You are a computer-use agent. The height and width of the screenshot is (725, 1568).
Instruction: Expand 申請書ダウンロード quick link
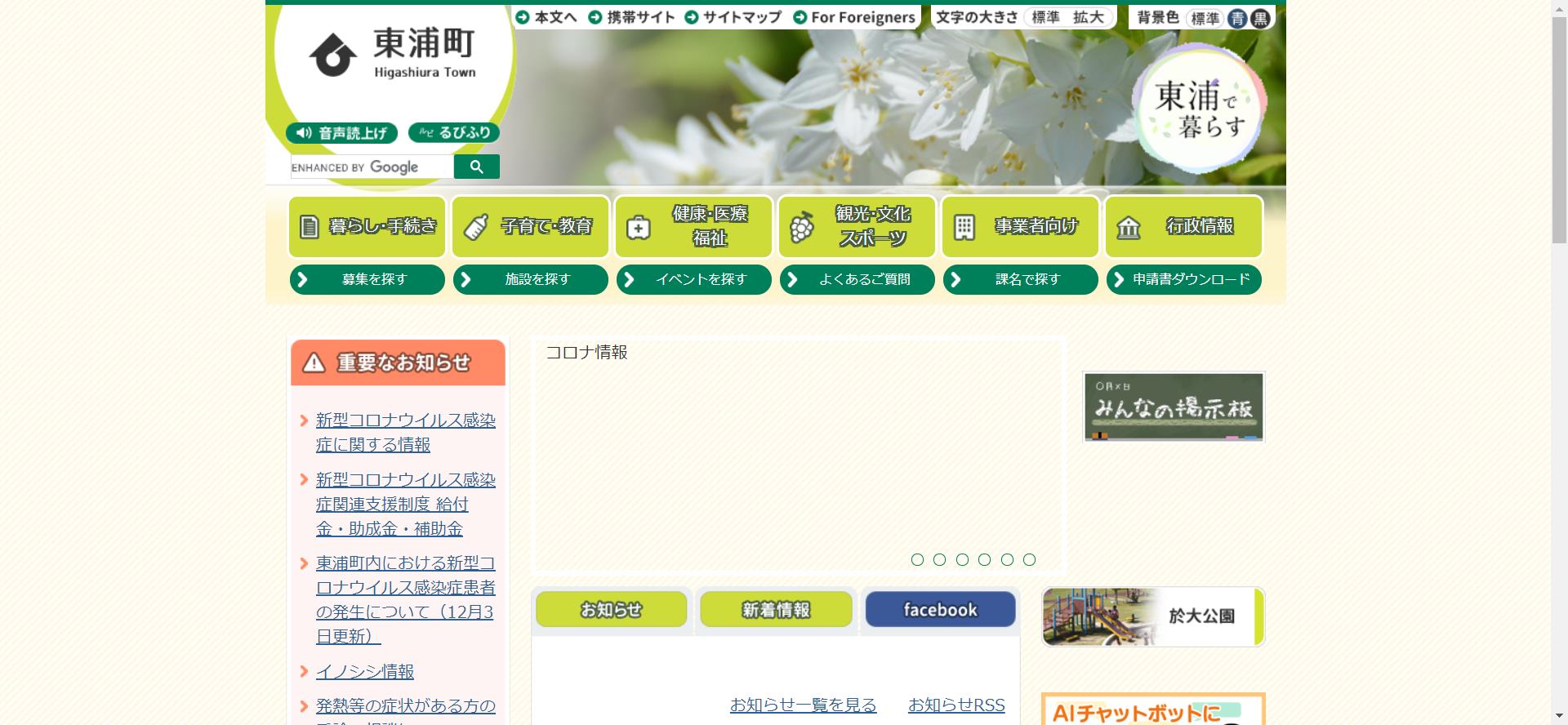1184,279
